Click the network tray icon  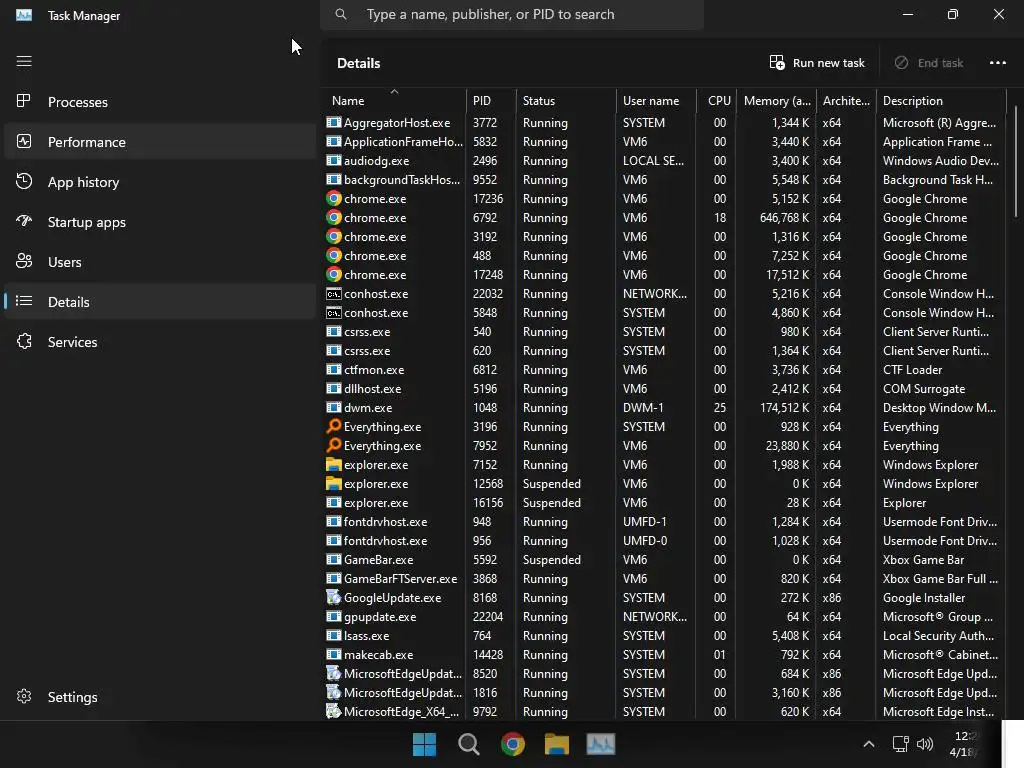pos(901,744)
